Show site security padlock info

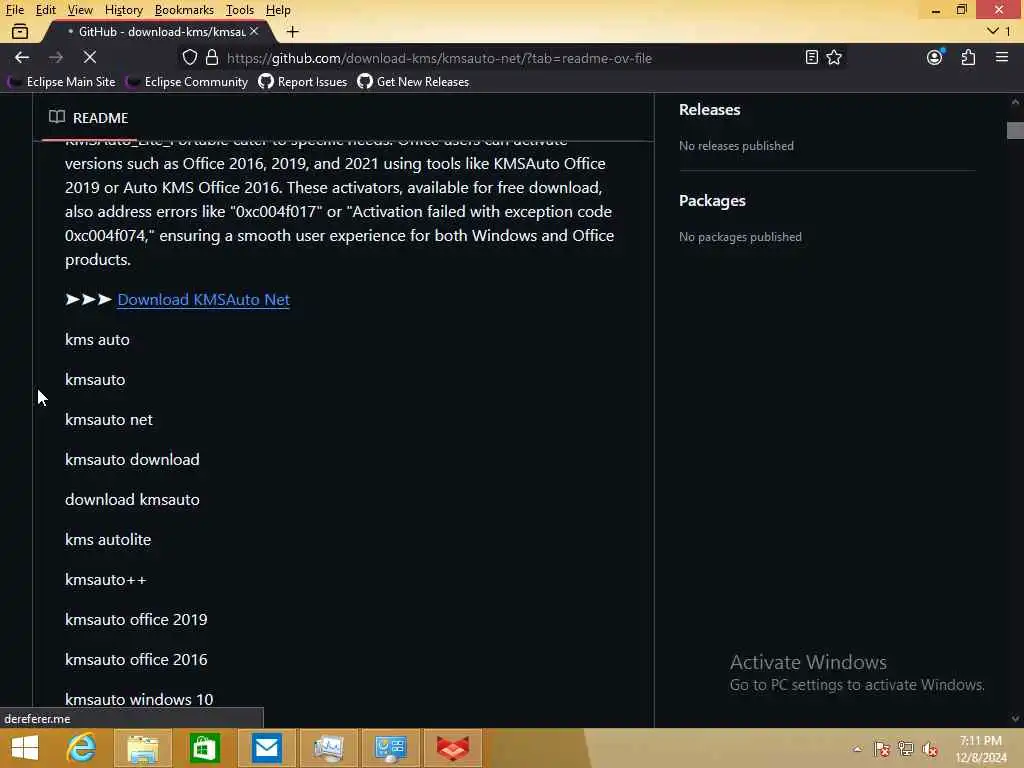tap(212, 57)
